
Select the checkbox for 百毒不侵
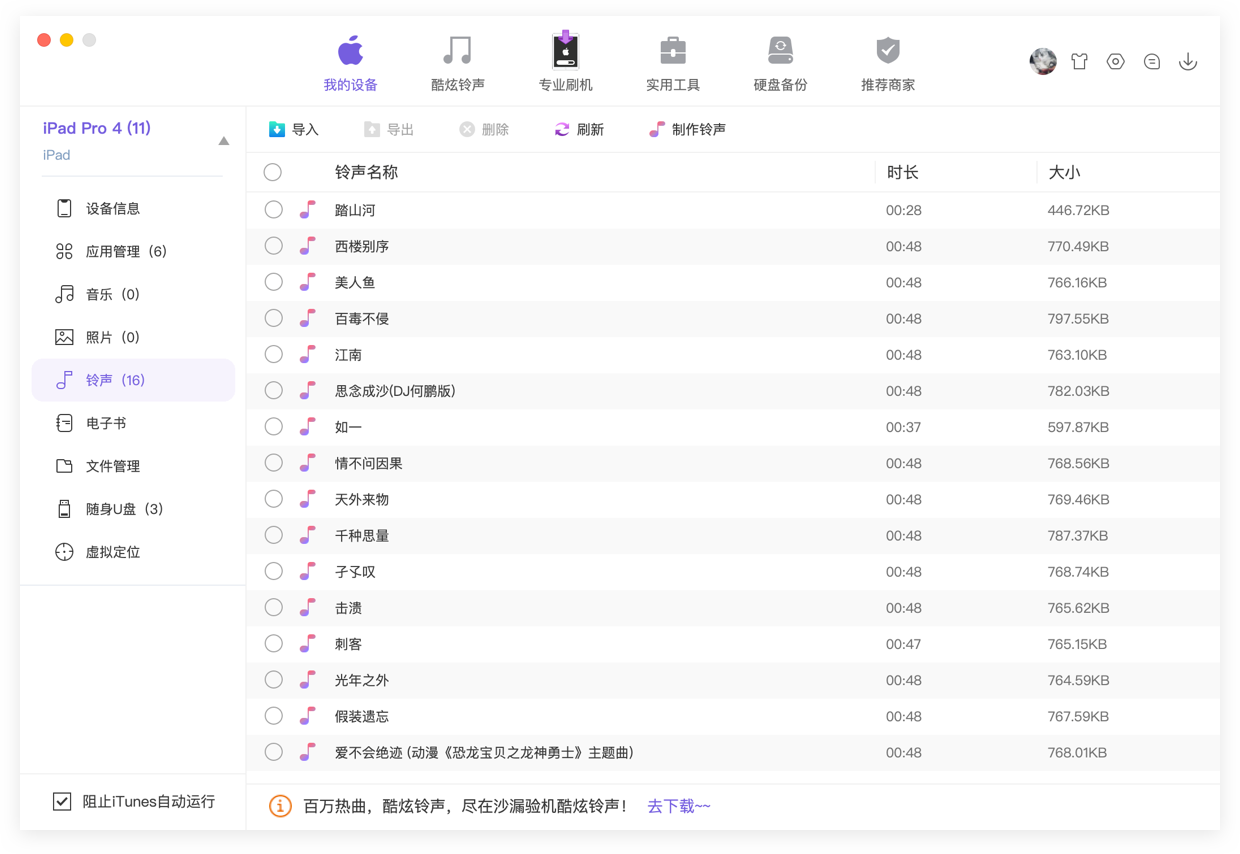tap(273, 318)
